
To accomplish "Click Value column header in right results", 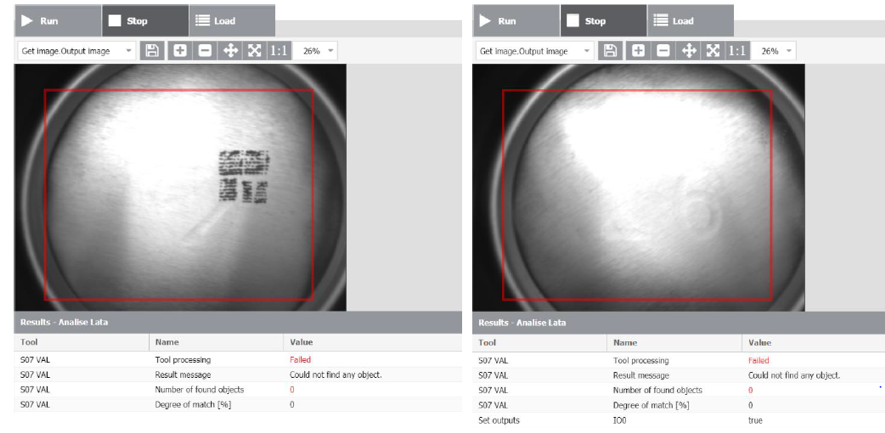I will [813, 343].
